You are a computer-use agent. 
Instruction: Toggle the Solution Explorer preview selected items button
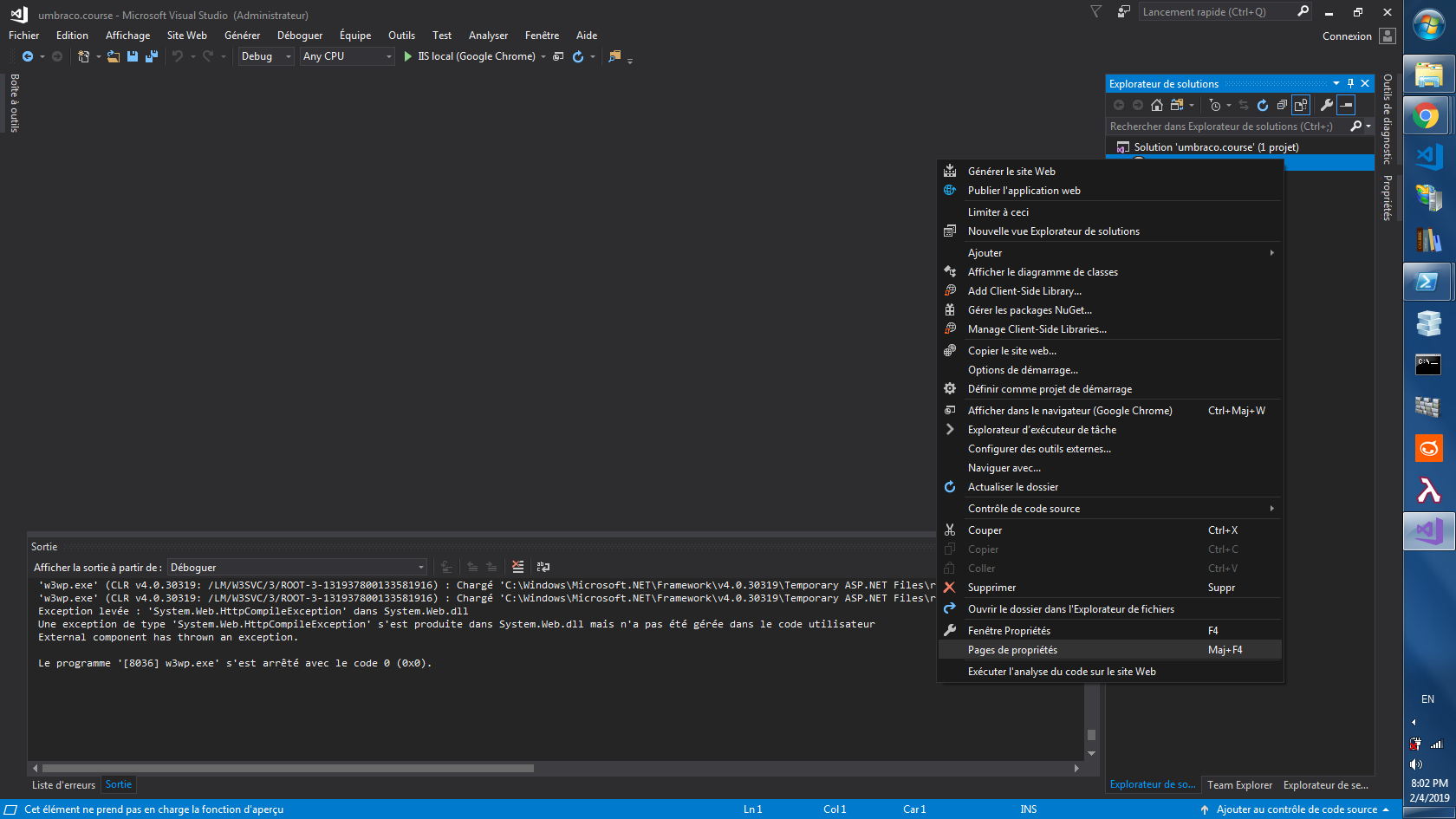pyautogui.click(x=1346, y=106)
